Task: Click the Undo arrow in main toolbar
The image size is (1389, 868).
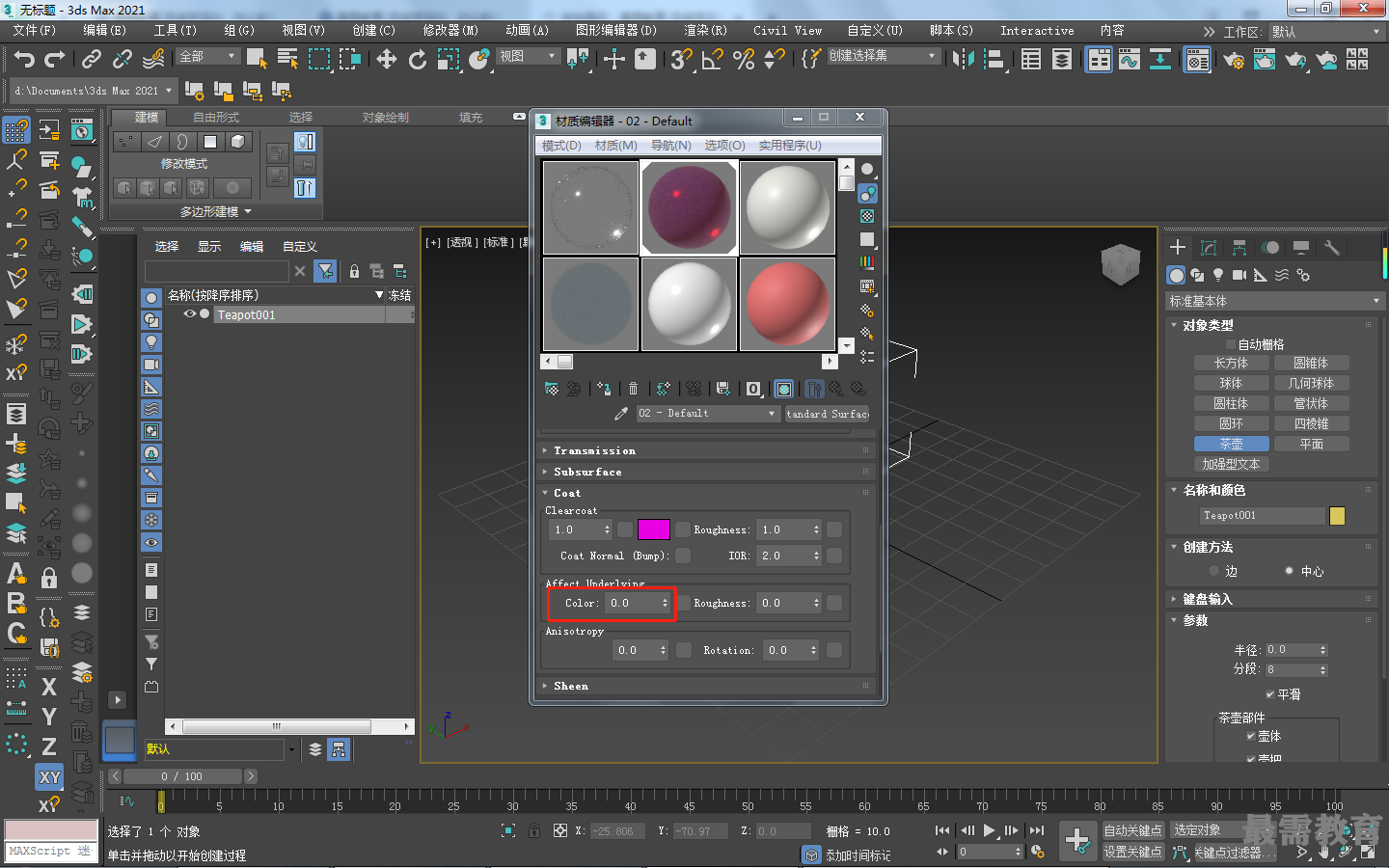Action: (24, 59)
